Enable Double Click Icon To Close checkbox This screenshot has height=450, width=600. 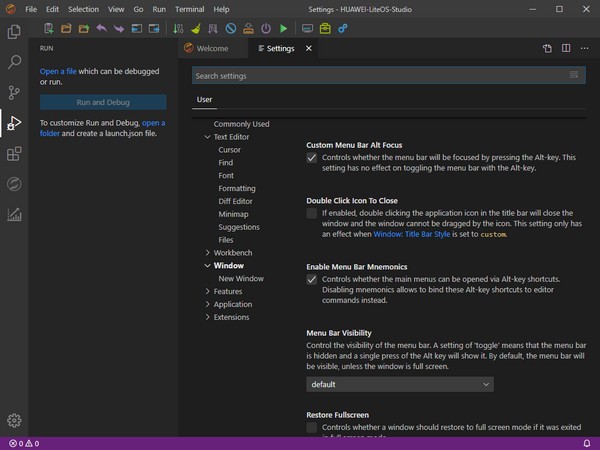[312, 213]
